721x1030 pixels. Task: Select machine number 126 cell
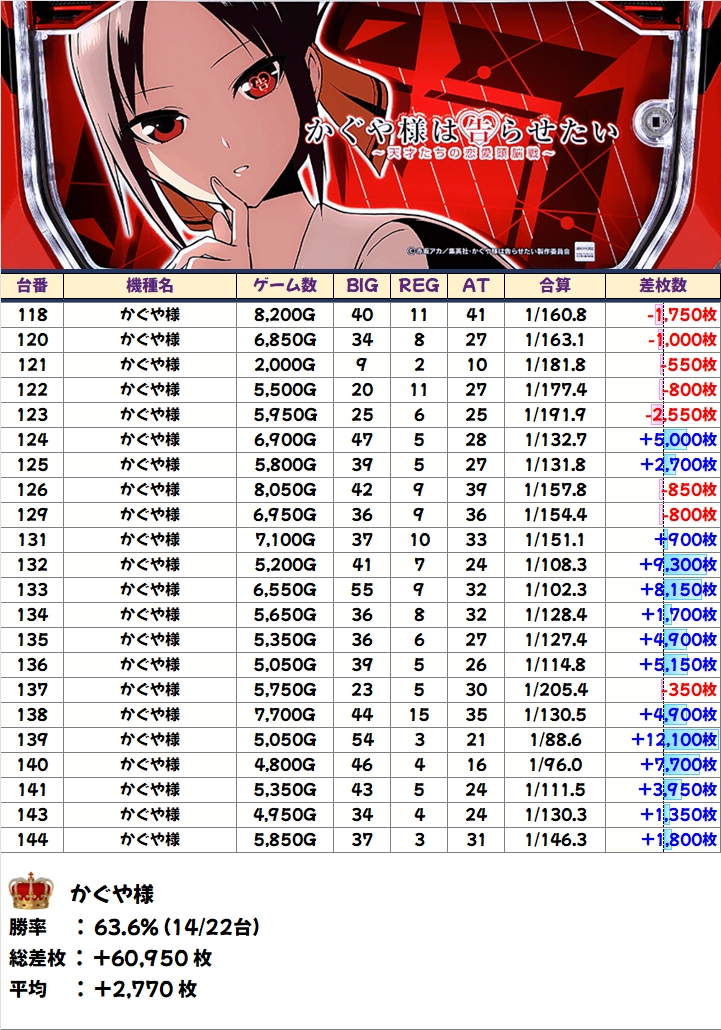coord(32,489)
